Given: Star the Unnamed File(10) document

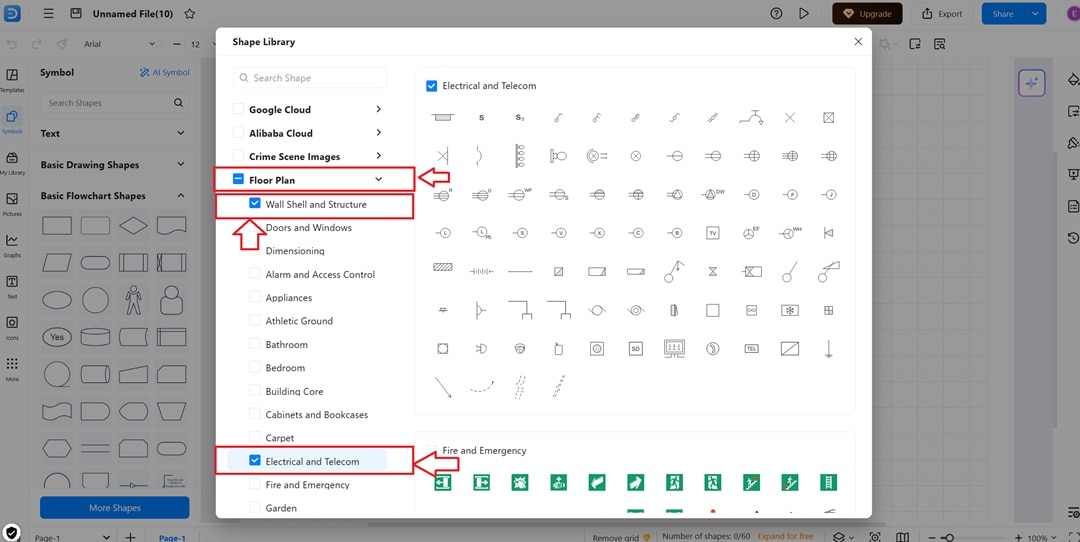Looking at the screenshot, I should tap(190, 14).
